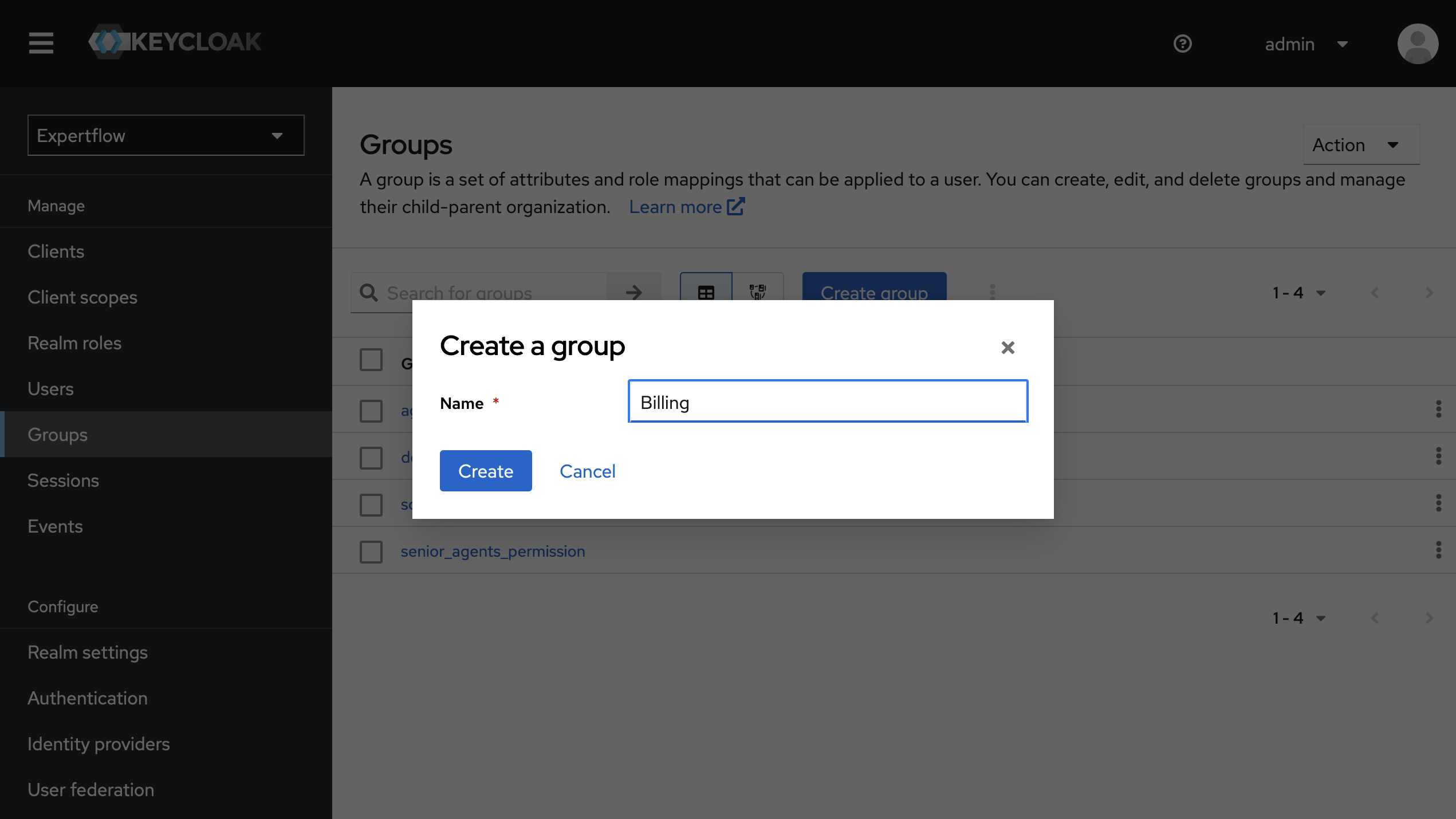Open kebab menu for senior_agents_permission row
Image resolution: width=1456 pixels, height=819 pixels.
click(1439, 550)
